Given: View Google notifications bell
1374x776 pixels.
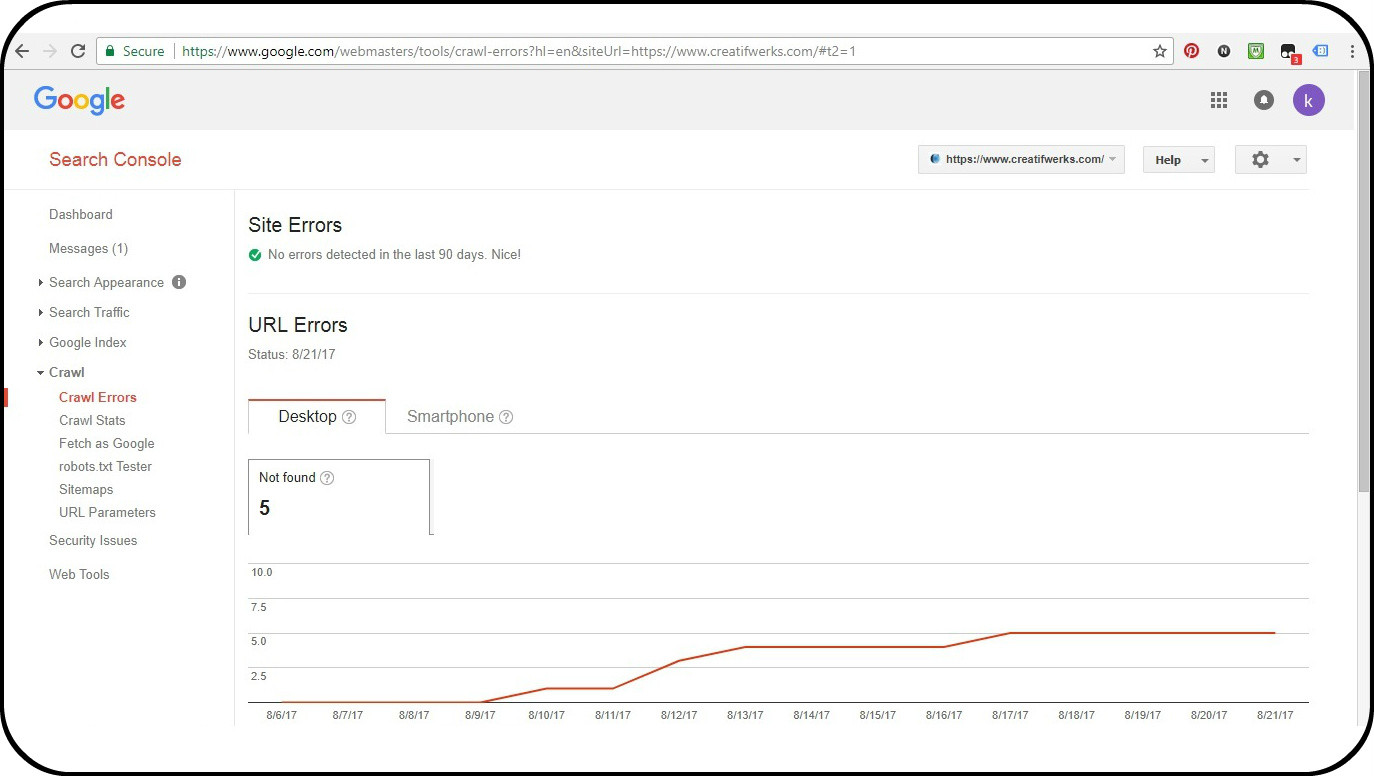Looking at the screenshot, I should 1264,100.
